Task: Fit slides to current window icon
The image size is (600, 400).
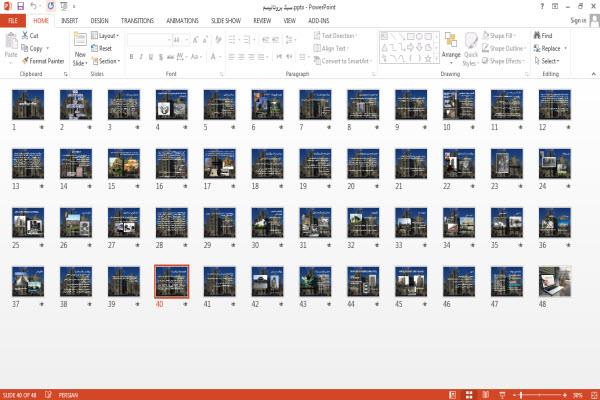Action: [x=594, y=395]
